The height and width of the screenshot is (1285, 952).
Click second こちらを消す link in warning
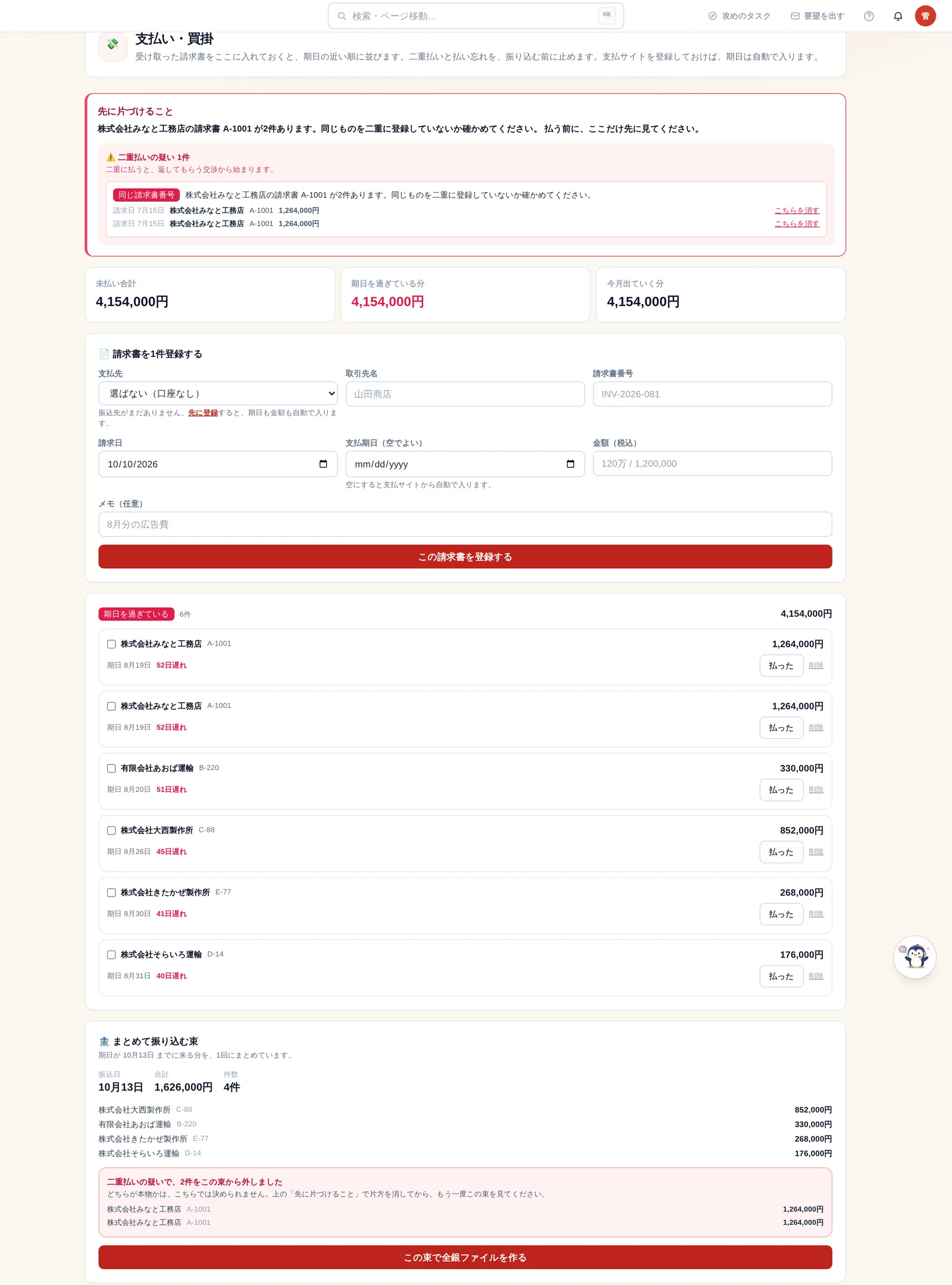pos(797,224)
